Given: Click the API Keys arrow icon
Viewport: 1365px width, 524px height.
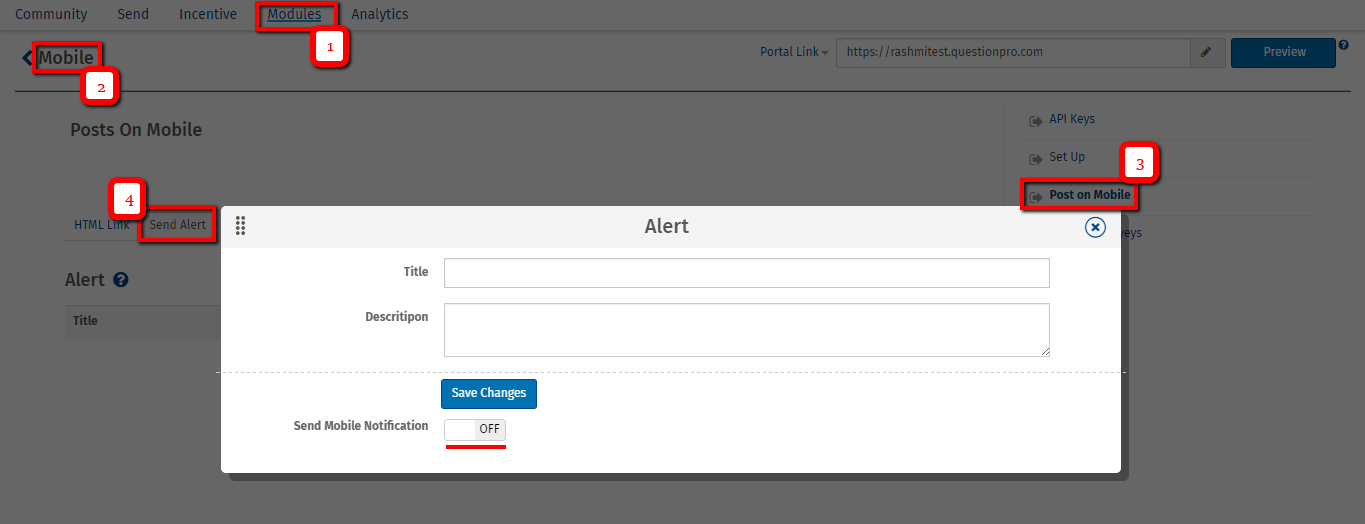Looking at the screenshot, I should [1036, 120].
